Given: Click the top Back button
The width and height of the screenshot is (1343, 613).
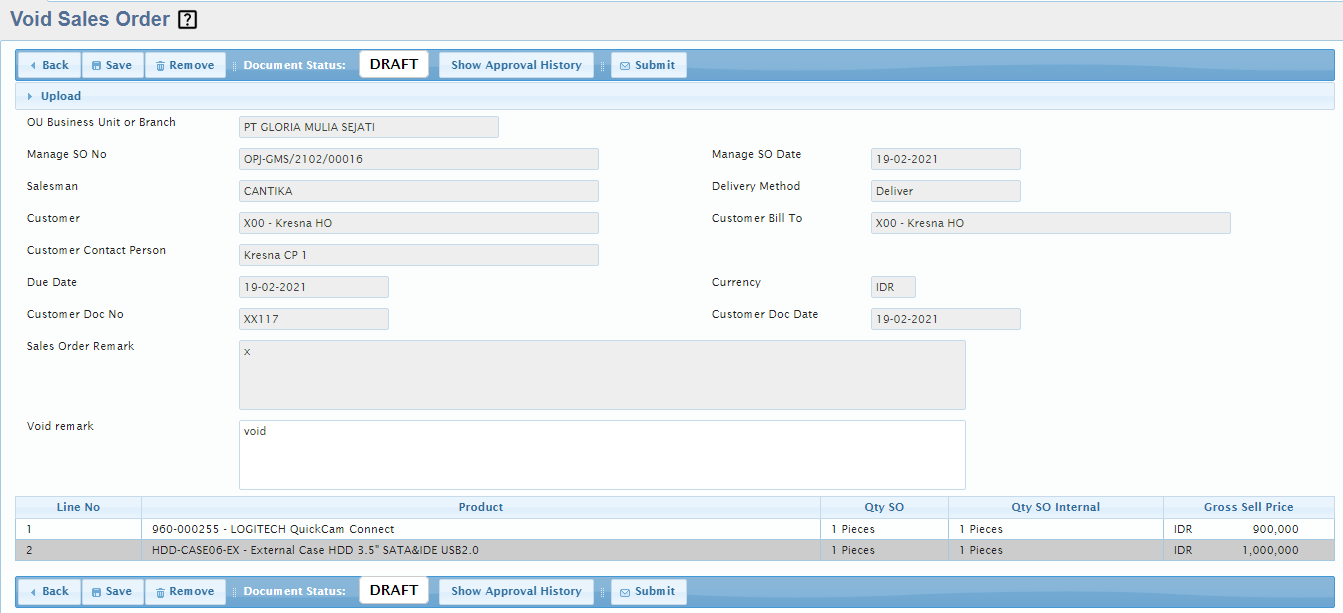Looking at the screenshot, I should 49,65.
